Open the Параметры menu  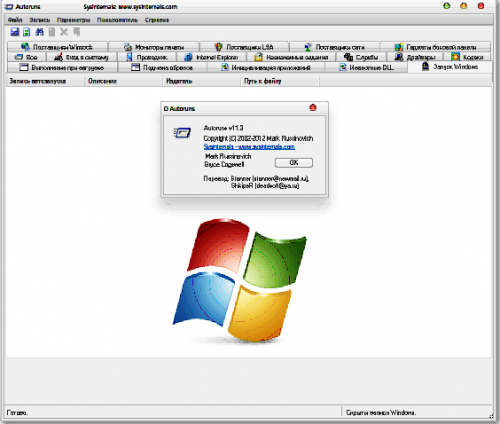point(73,20)
